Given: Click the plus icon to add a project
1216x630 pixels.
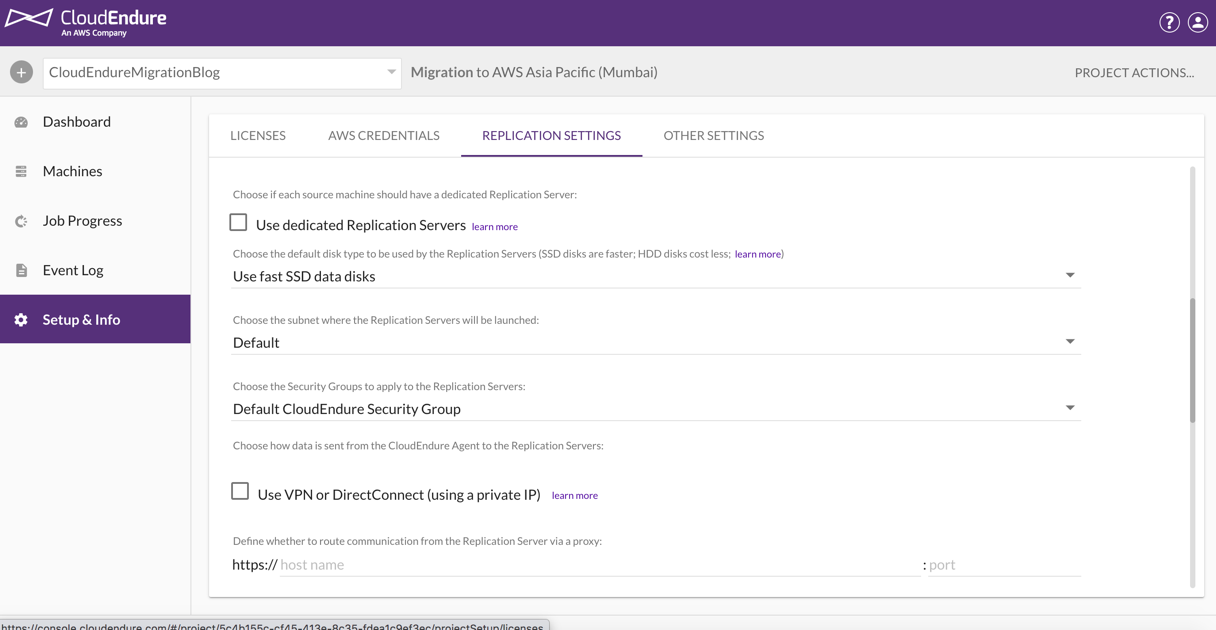Looking at the screenshot, I should (20, 71).
